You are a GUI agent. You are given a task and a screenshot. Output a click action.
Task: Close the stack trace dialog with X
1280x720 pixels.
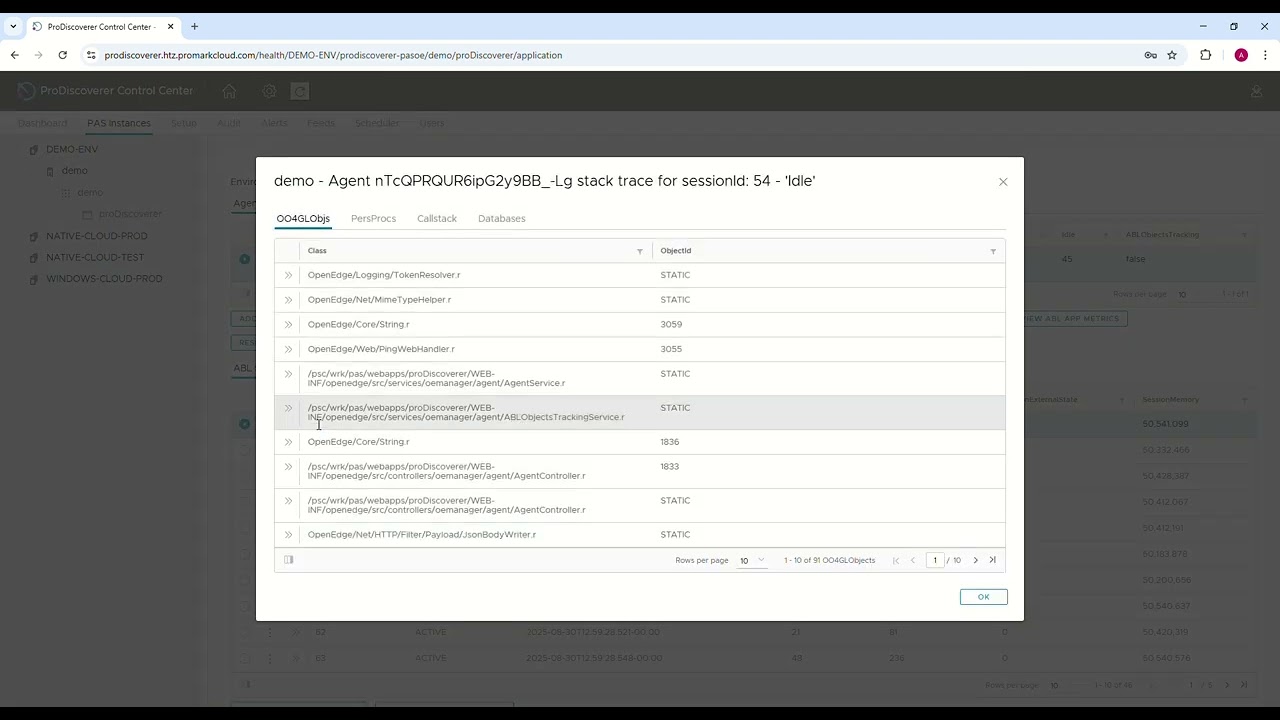(x=1003, y=182)
